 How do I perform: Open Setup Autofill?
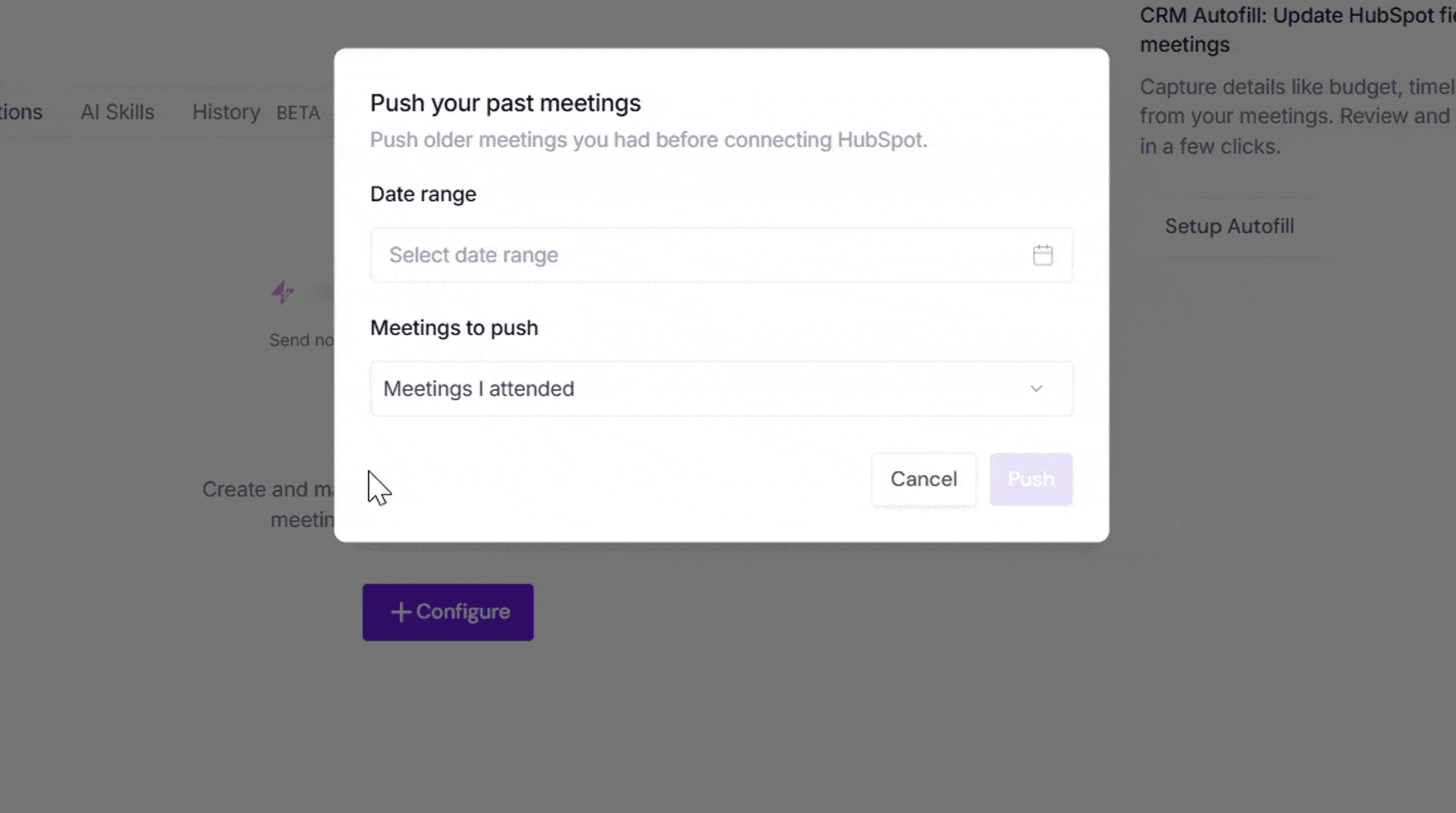[x=1229, y=226]
